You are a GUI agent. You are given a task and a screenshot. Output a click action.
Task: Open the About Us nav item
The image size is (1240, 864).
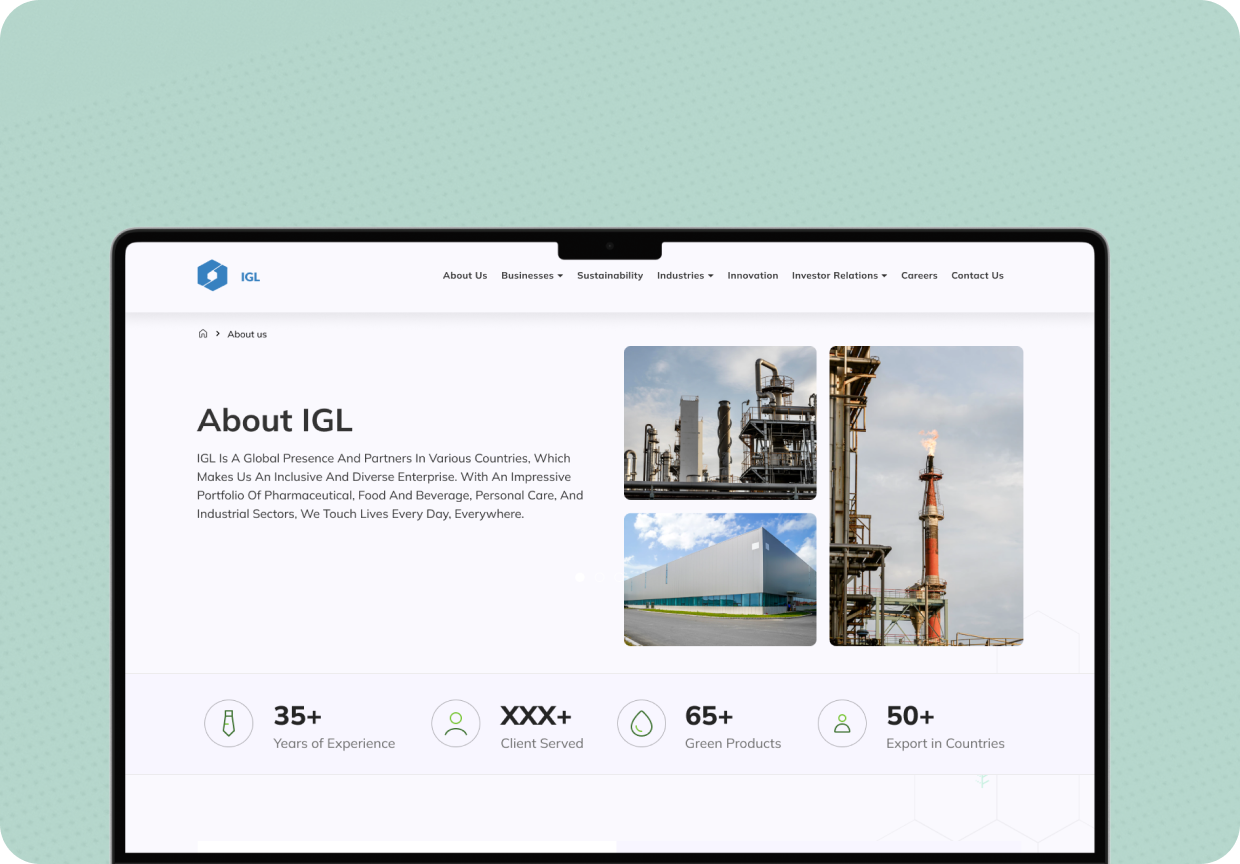click(x=465, y=276)
